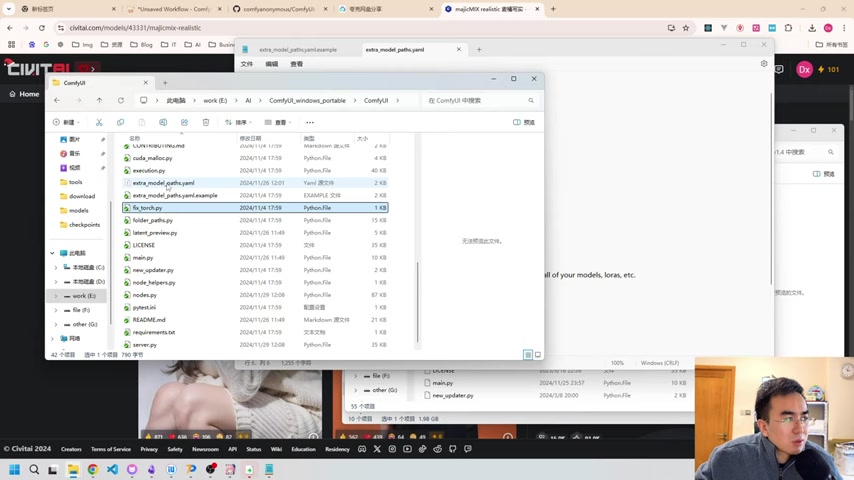Click the Cut scissors icon in Explorer toolbar
Screen dimensions: 854x480
(99, 122)
